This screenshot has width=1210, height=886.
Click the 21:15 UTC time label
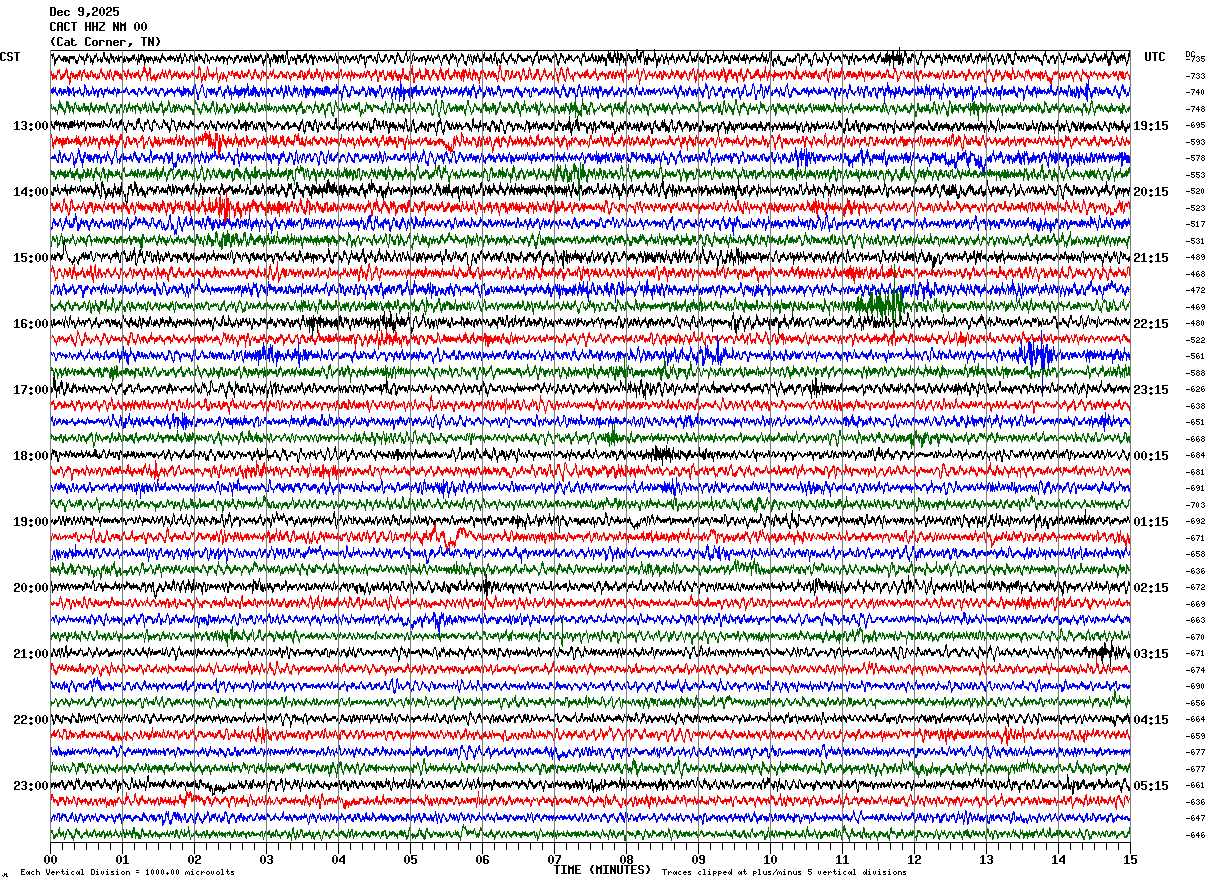(1151, 258)
